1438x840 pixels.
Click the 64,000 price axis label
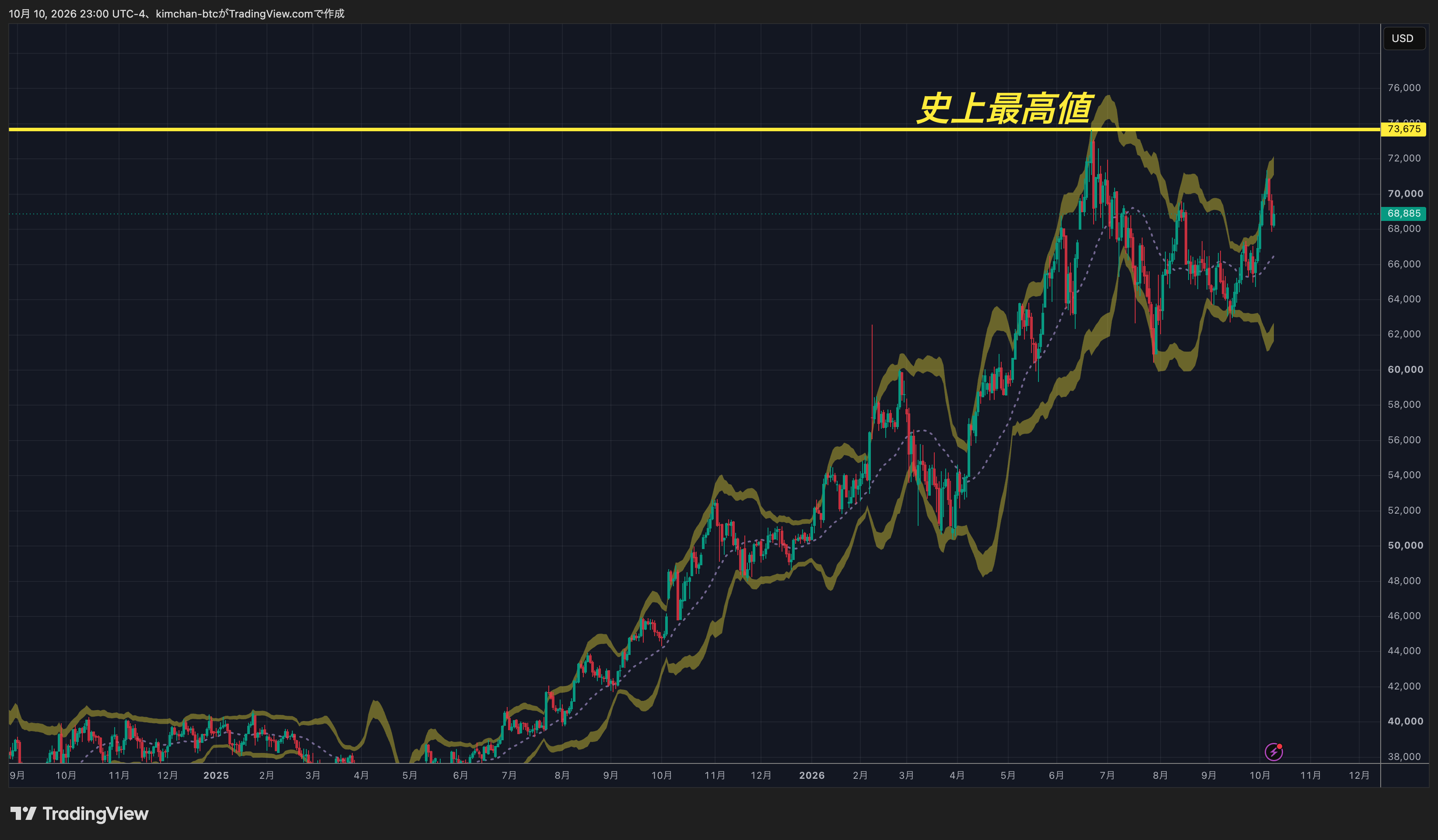tap(1404, 299)
